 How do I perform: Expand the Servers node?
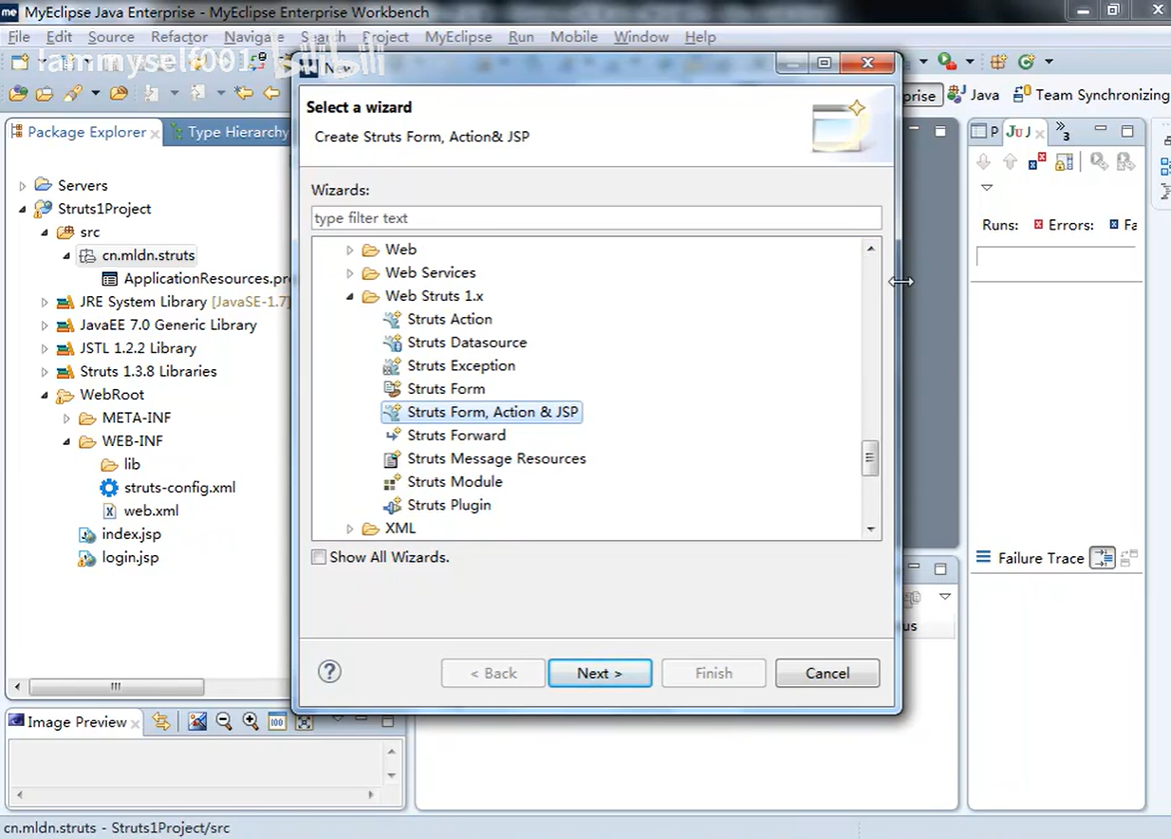(x=22, y=186)
